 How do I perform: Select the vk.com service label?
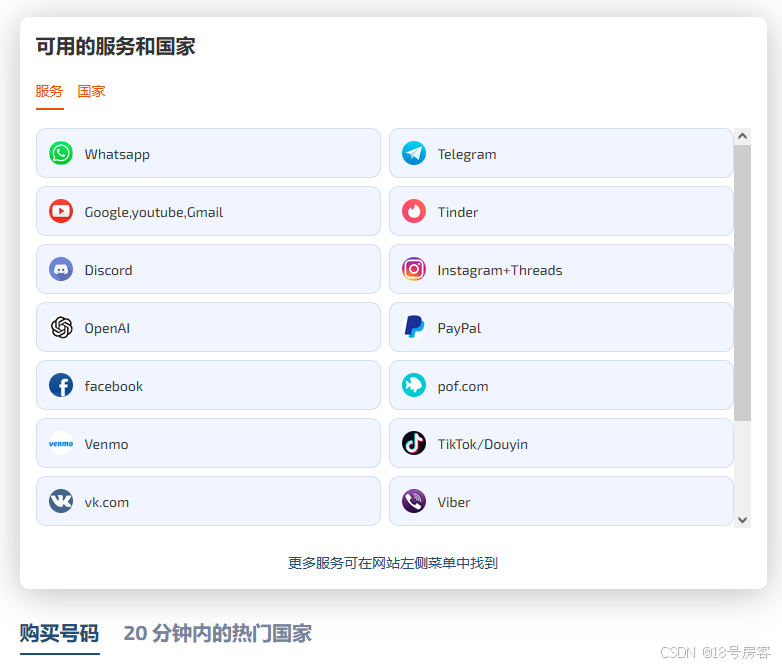pos(107,502)
